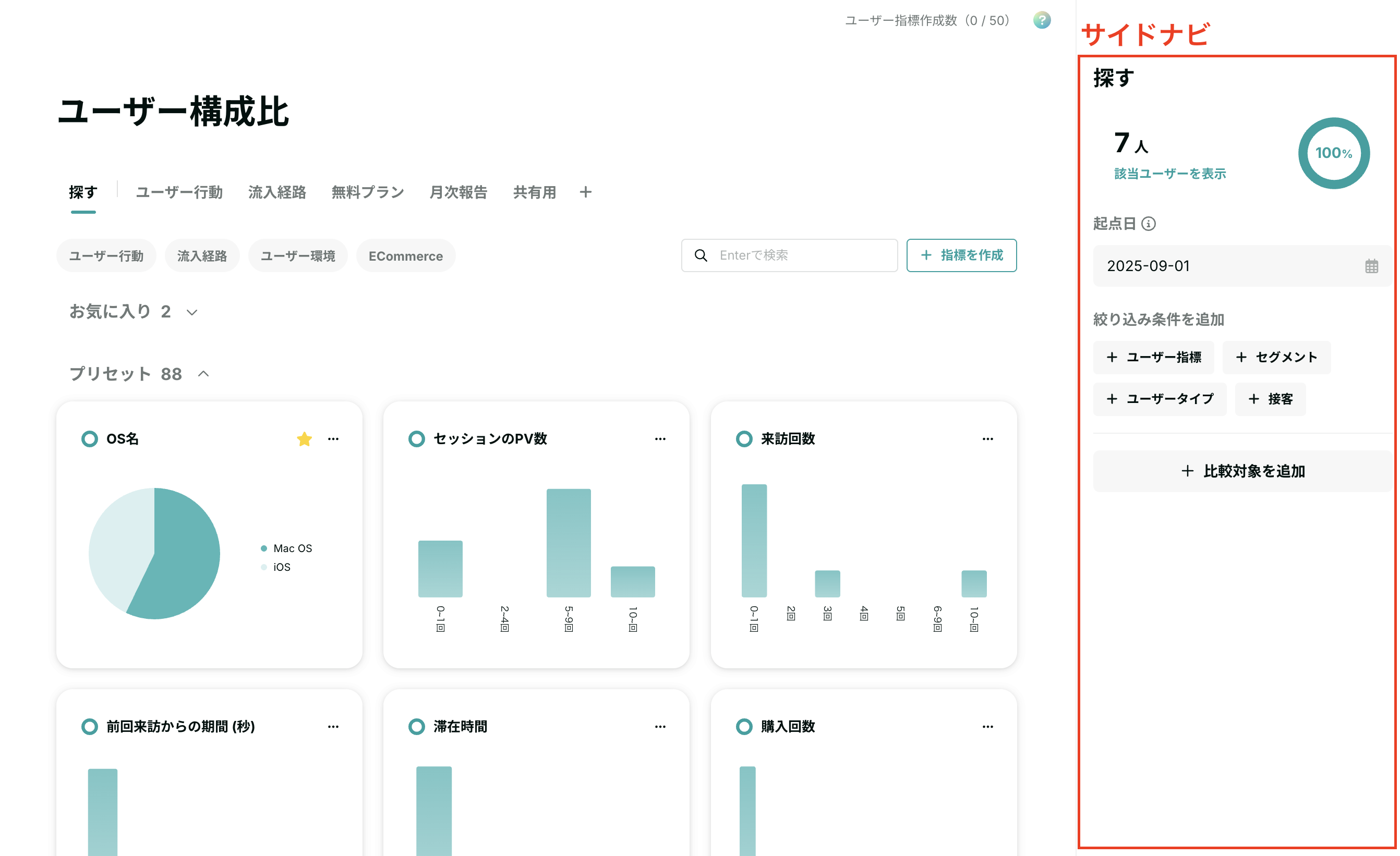Image resolution: width=1400 pixels, height=856 pixels.
Task: Click the 7人 user count
Action: (1131, 142)
